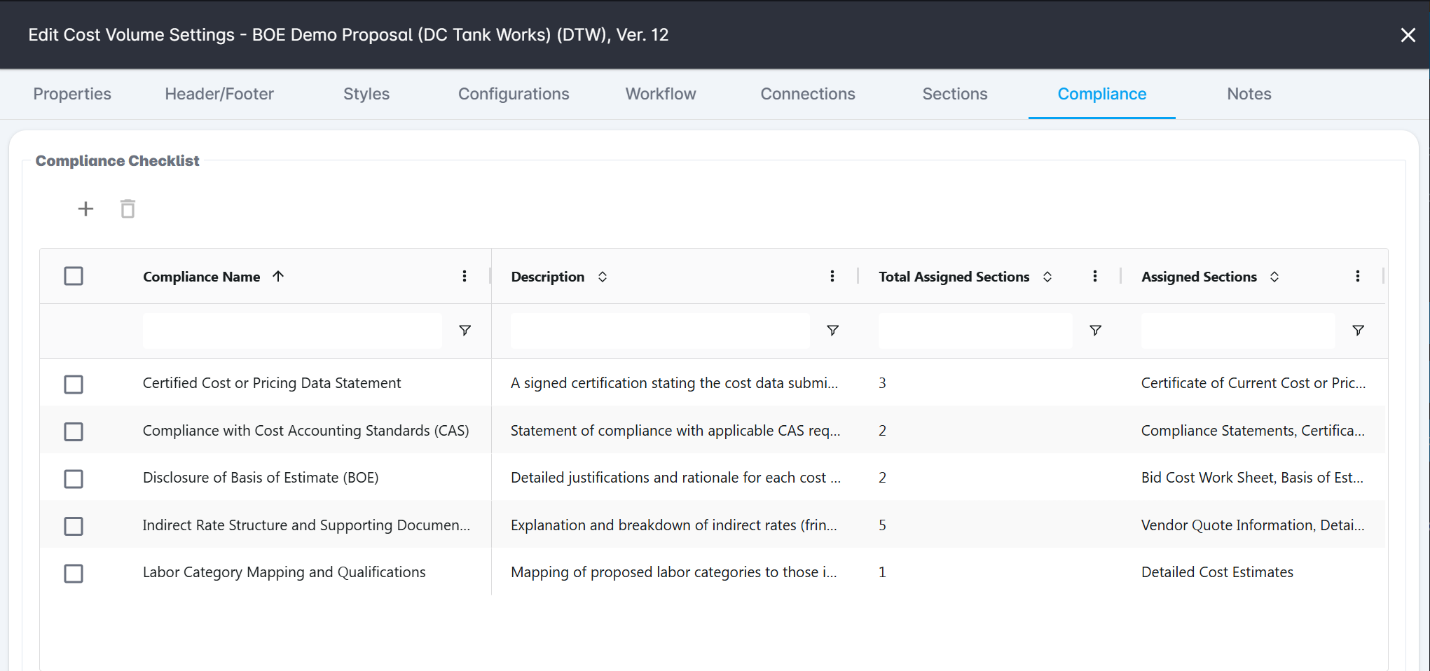Click filter funnel icon for Compliance Name

(x=464, y=331)
